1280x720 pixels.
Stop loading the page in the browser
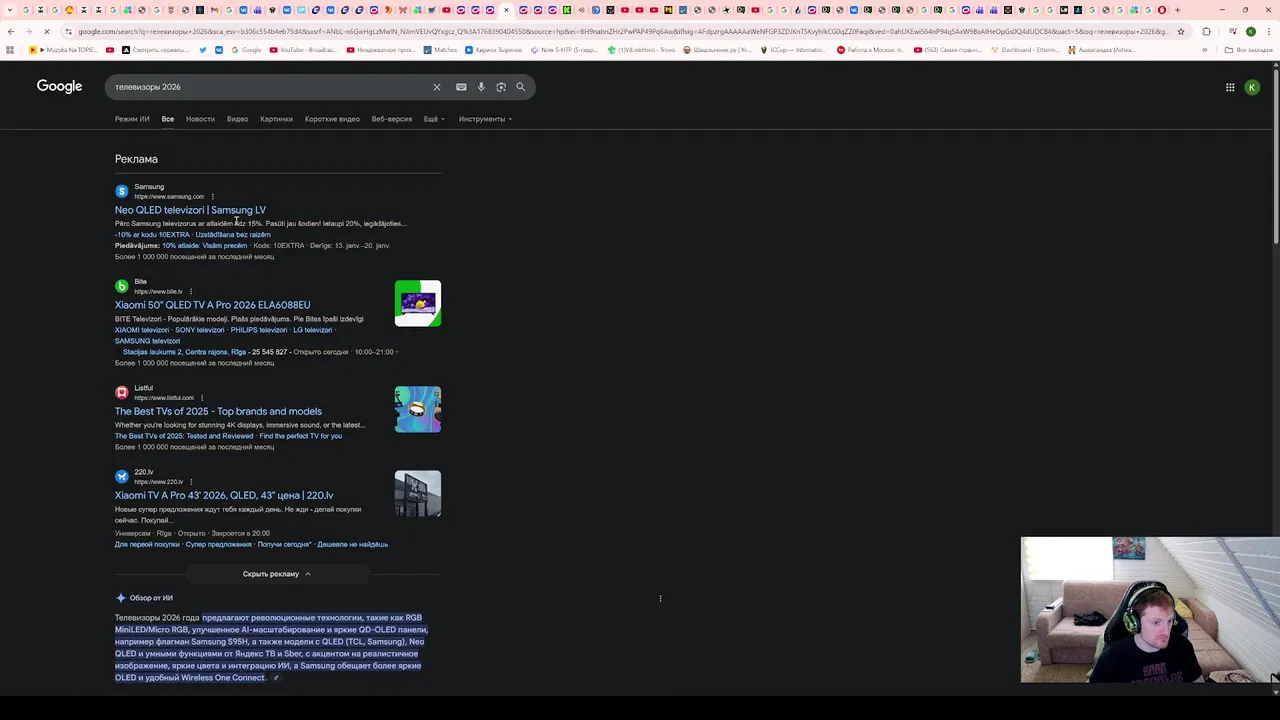(x=46, y=31)
